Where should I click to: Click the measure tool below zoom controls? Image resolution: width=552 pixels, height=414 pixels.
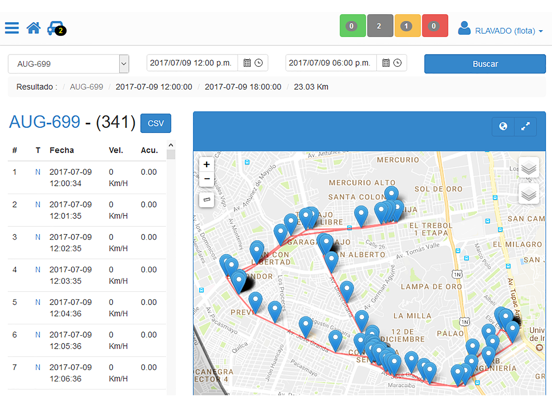tap(207, 200)
